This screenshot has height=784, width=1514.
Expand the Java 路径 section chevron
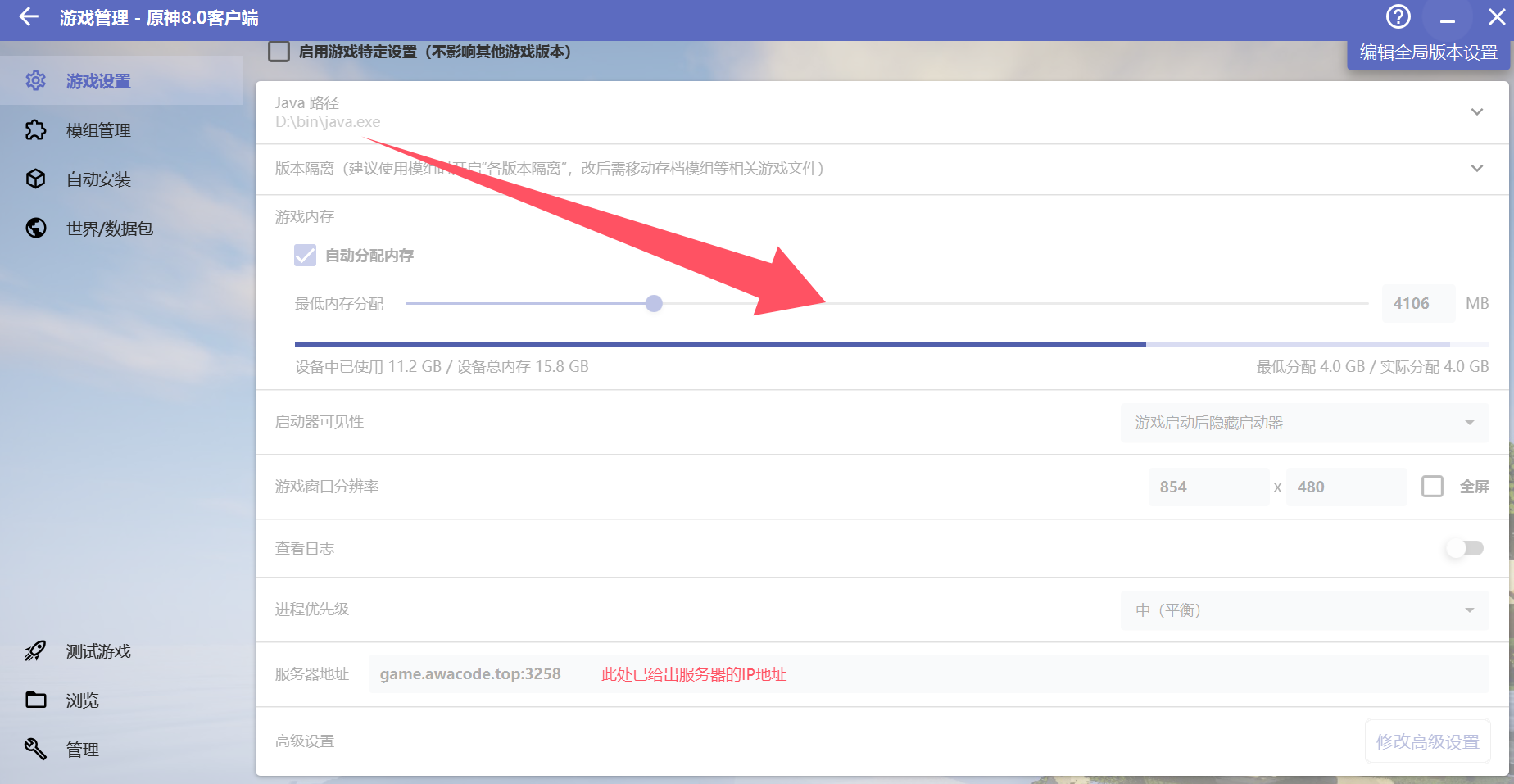[1476, 111]
